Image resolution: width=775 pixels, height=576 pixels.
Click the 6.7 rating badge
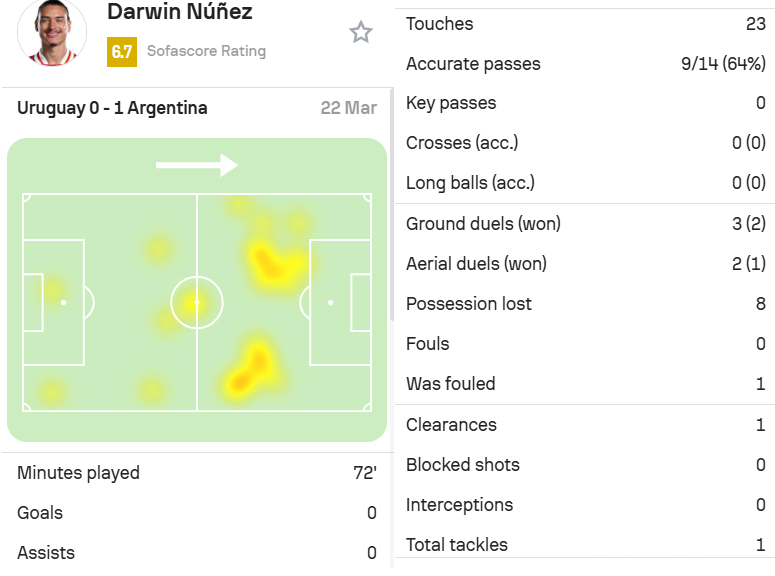point(122,51)
